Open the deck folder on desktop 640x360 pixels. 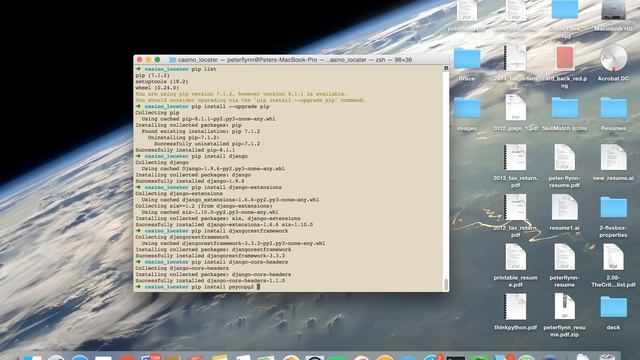(x=613, y=307)
